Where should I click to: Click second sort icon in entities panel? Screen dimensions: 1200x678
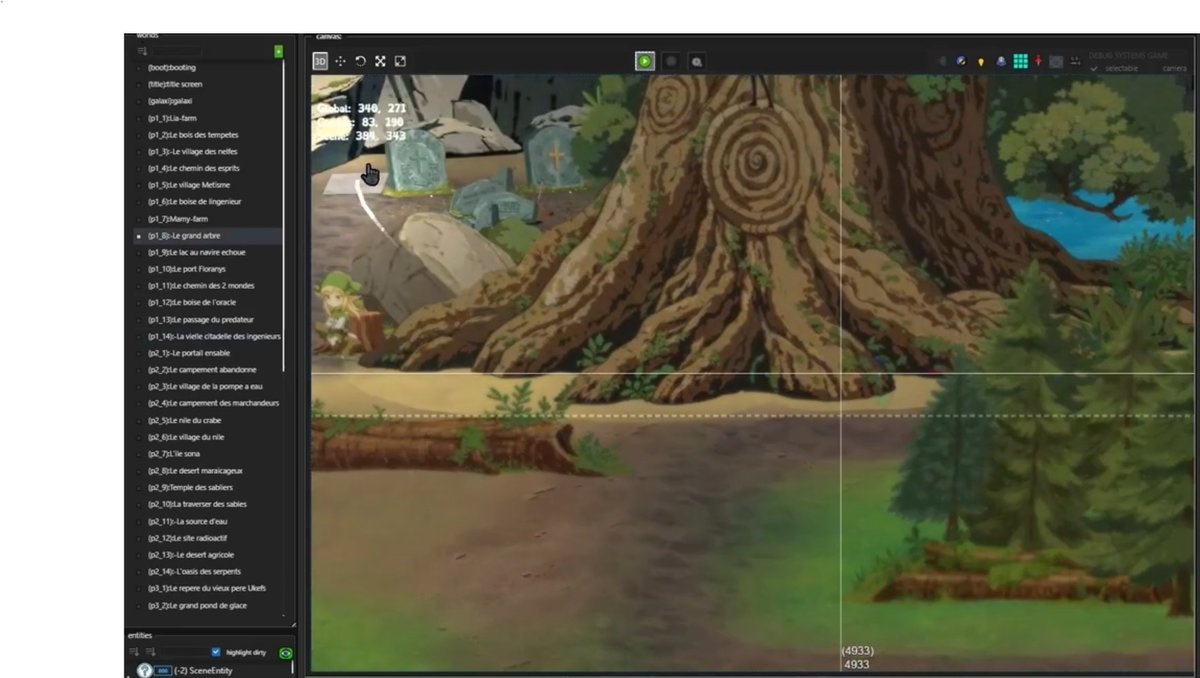coord(151,652)
